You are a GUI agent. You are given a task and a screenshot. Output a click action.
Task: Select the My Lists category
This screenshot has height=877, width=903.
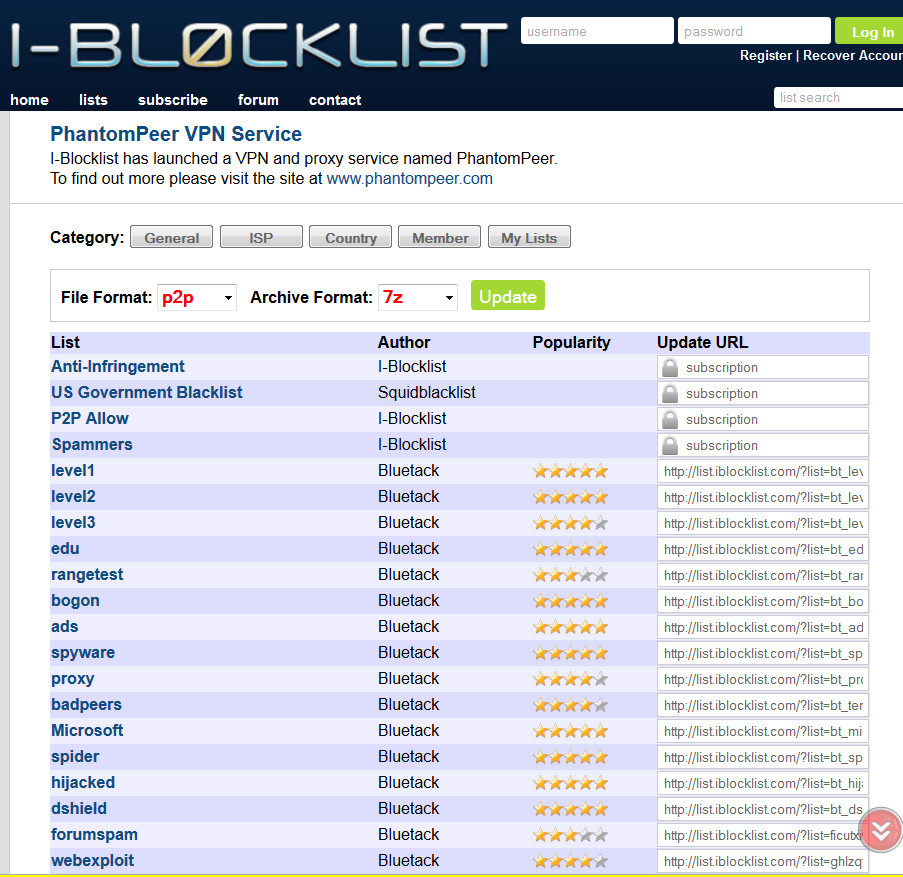tap(529, 237)
